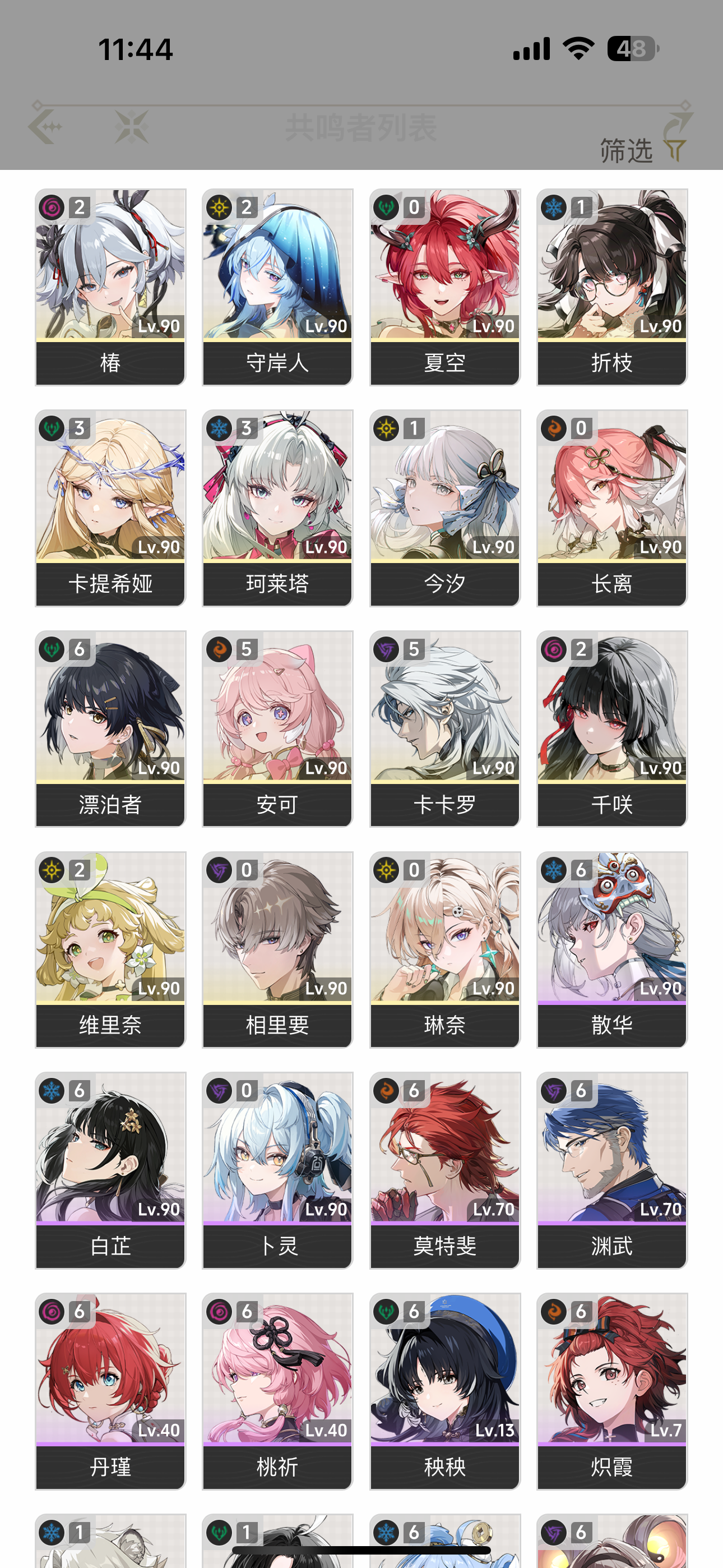Tap the 共鸣者列表 title header
This screenshot has width=723, height=1568.
361,127
